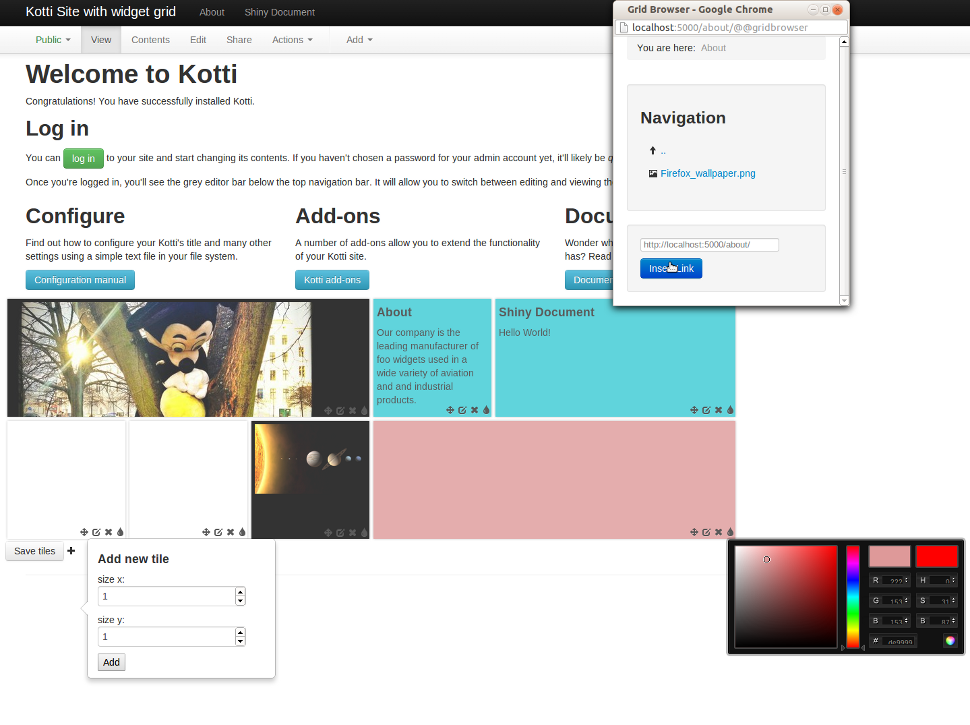Click droplet color icon on Shiny Document tile
The width and height of the screenshot is (970, 725).
pos(730,410)
